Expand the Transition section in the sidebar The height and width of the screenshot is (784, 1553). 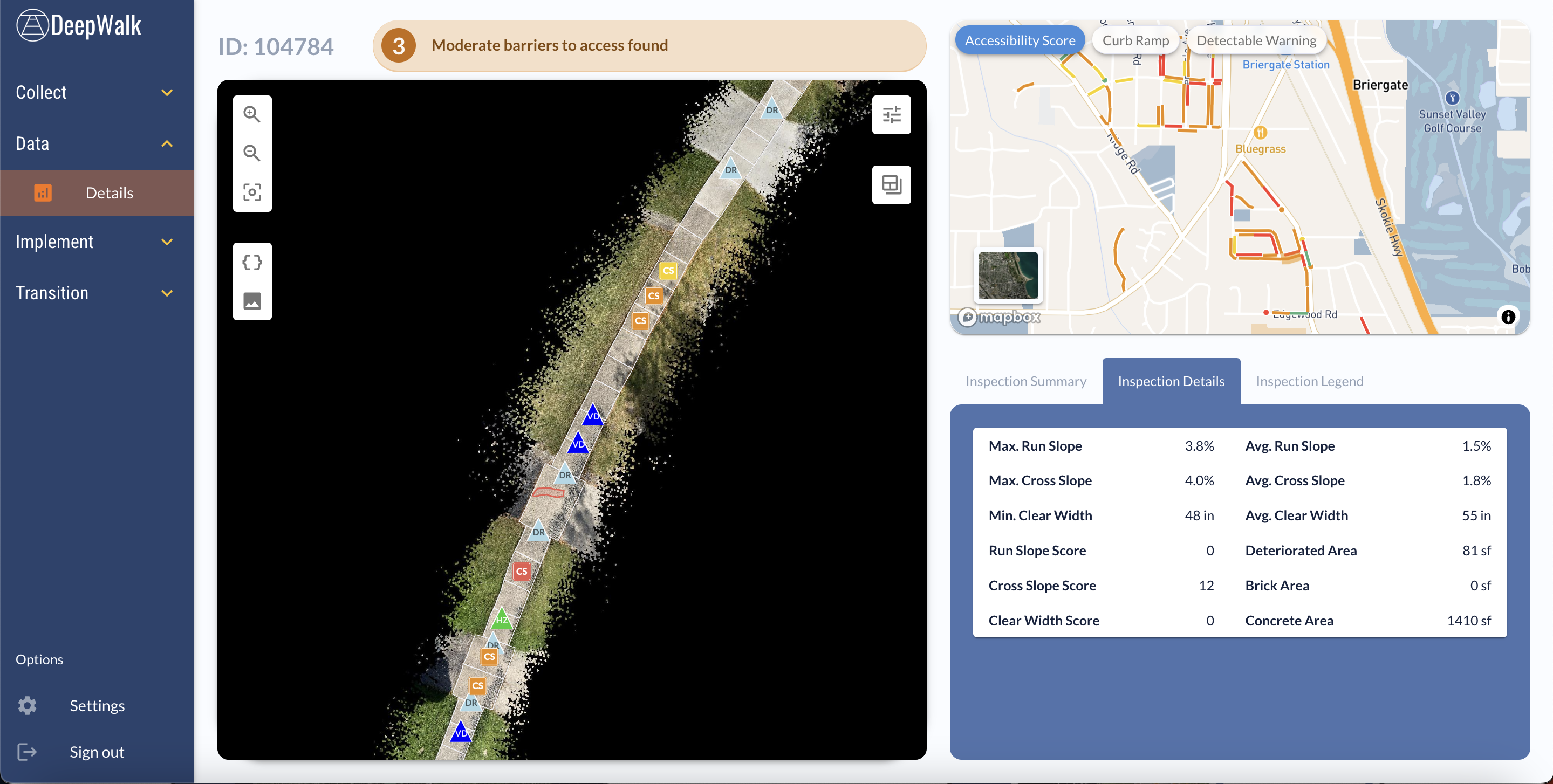(97, 293)
